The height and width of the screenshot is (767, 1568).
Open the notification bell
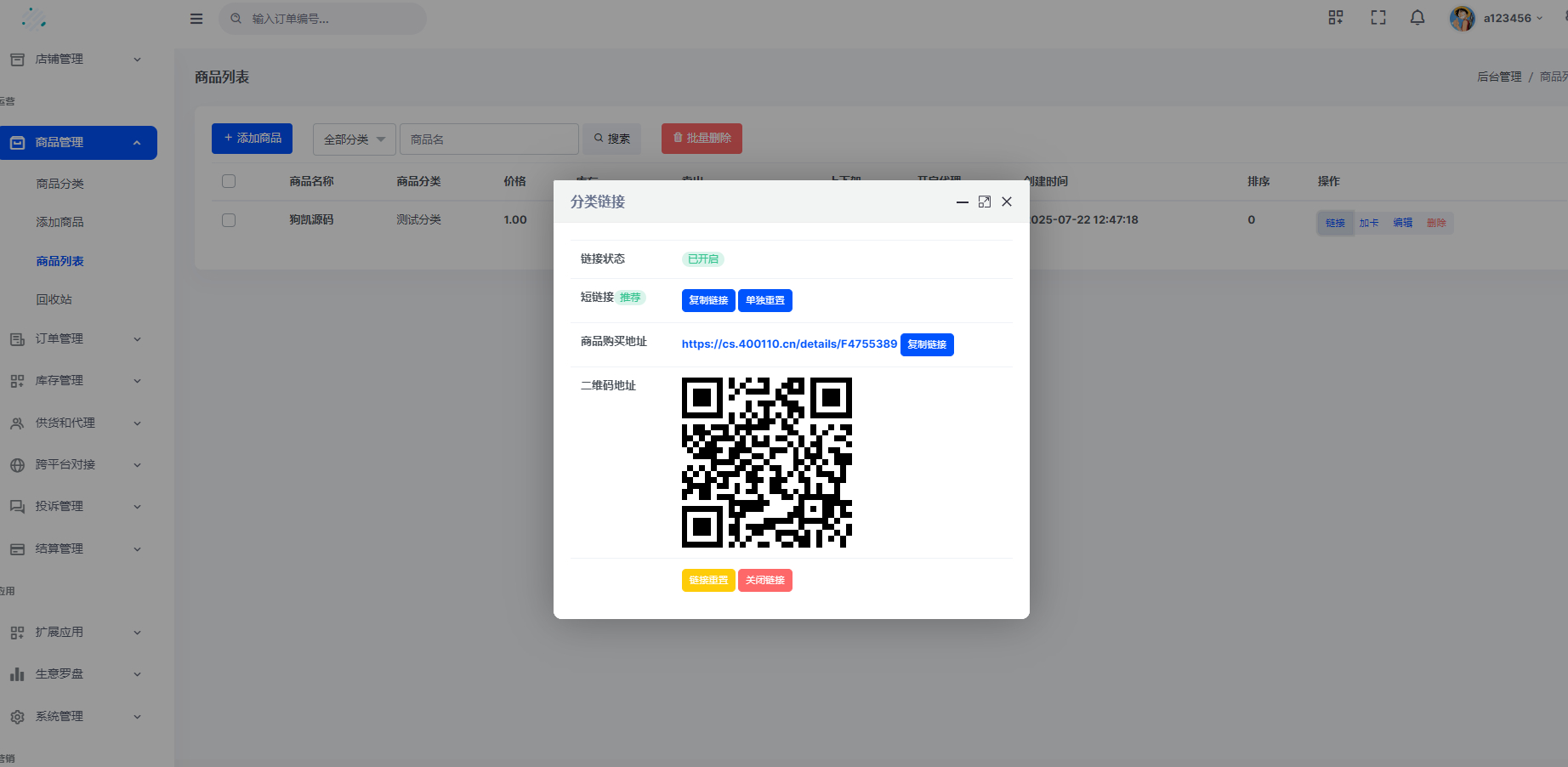pos(1417,18)
